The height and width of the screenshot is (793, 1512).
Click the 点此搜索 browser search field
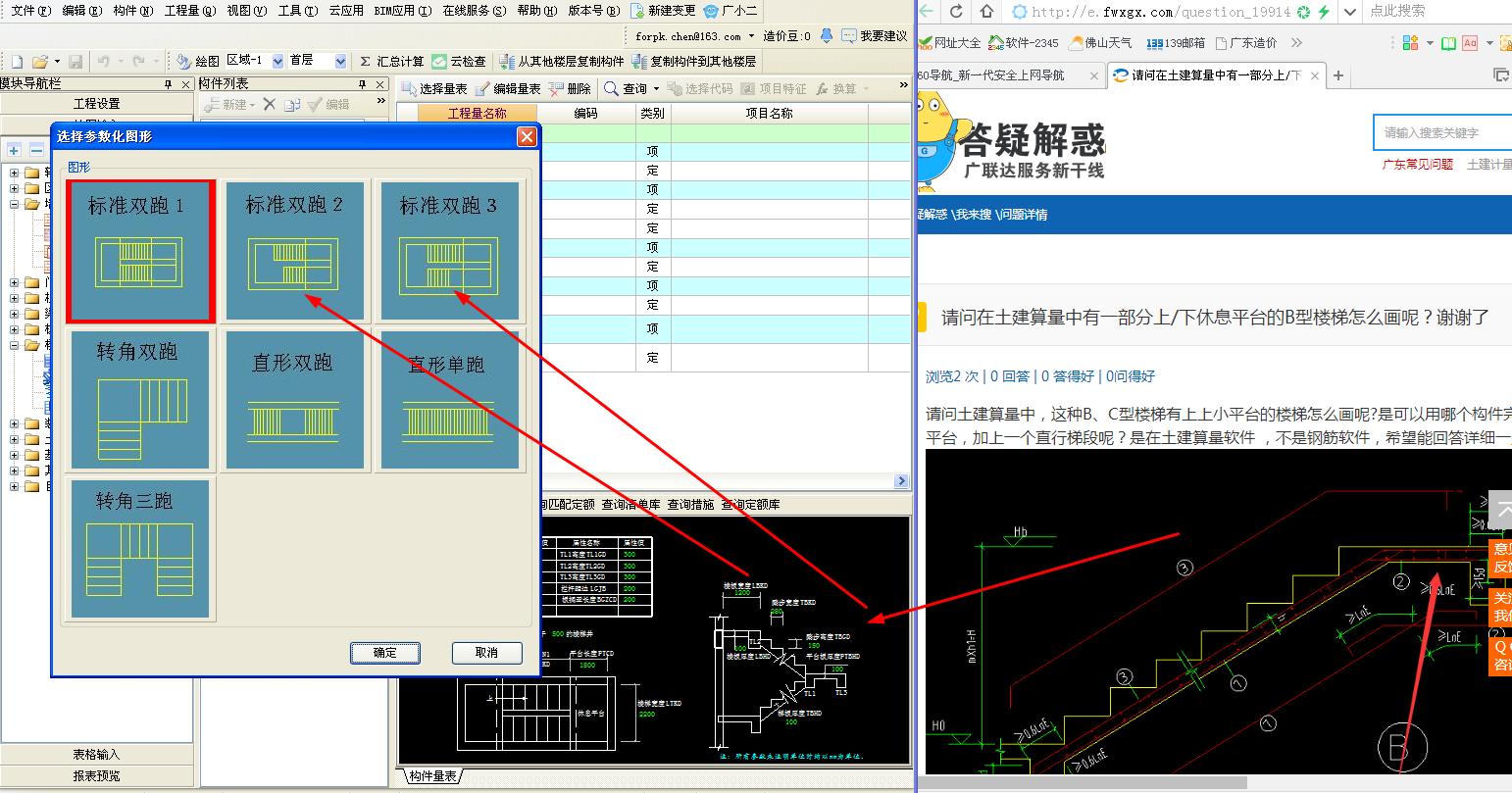1437,12
